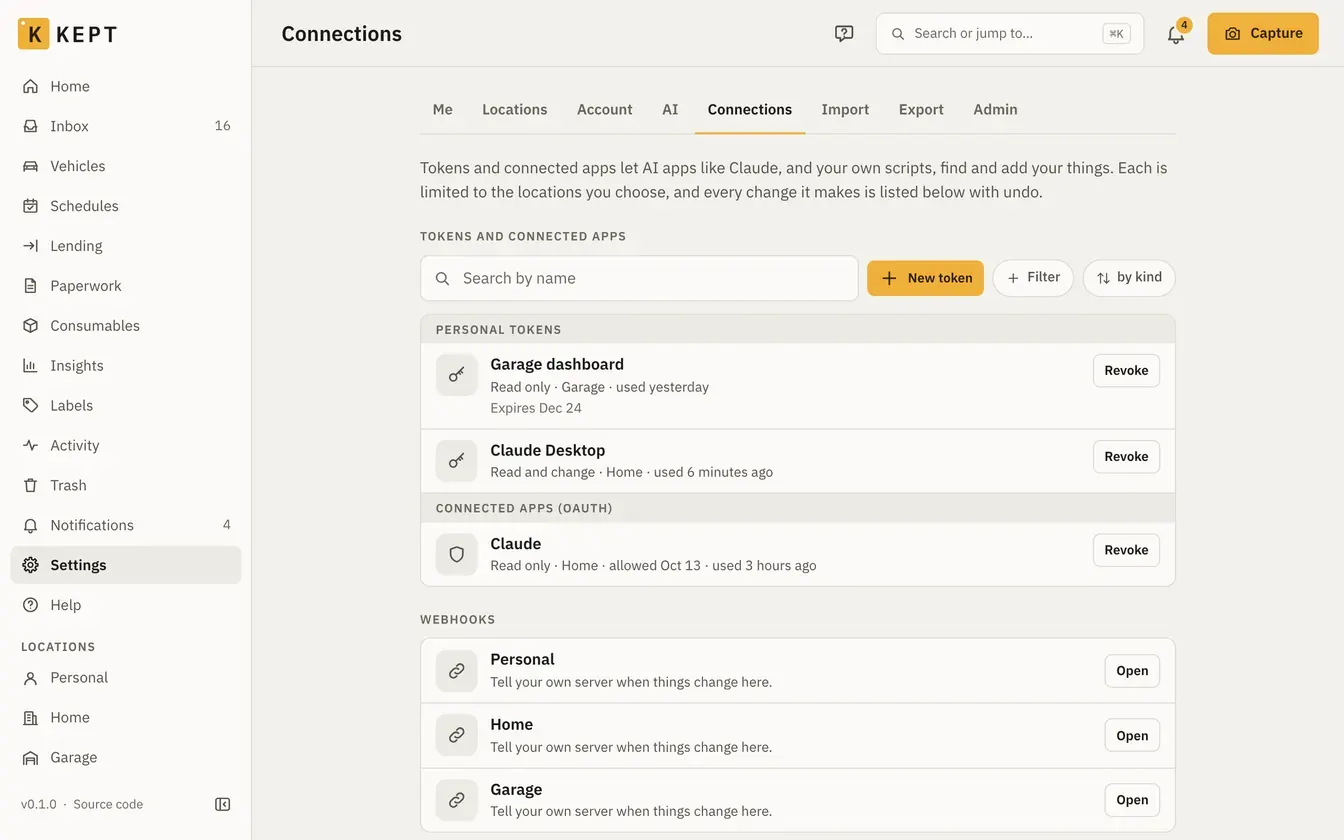The width and height of the screenshot is (1344, 840).
Task: View Insights from the sidebar
Action: 126,366
